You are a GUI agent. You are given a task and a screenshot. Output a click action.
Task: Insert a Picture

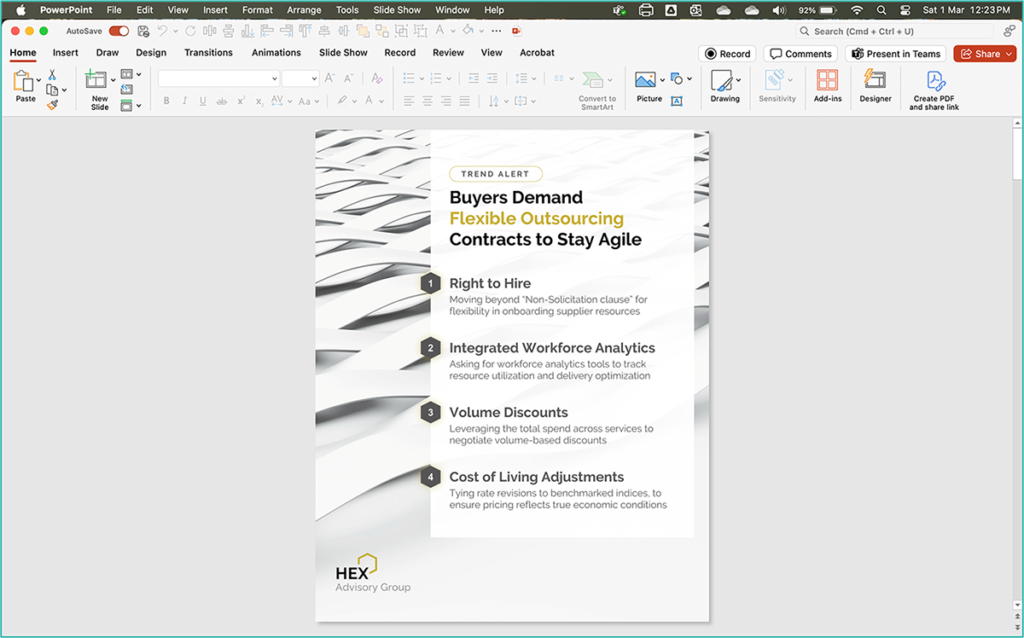pyautogui.click(x=645, y=78)
